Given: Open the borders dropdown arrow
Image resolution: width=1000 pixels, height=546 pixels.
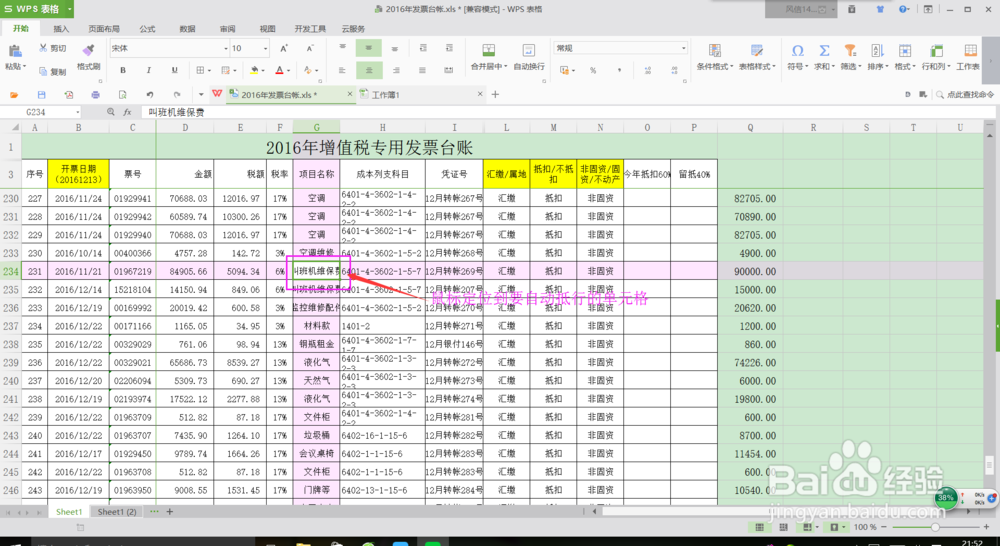Looking at the screenshot, I should [209, 71].
